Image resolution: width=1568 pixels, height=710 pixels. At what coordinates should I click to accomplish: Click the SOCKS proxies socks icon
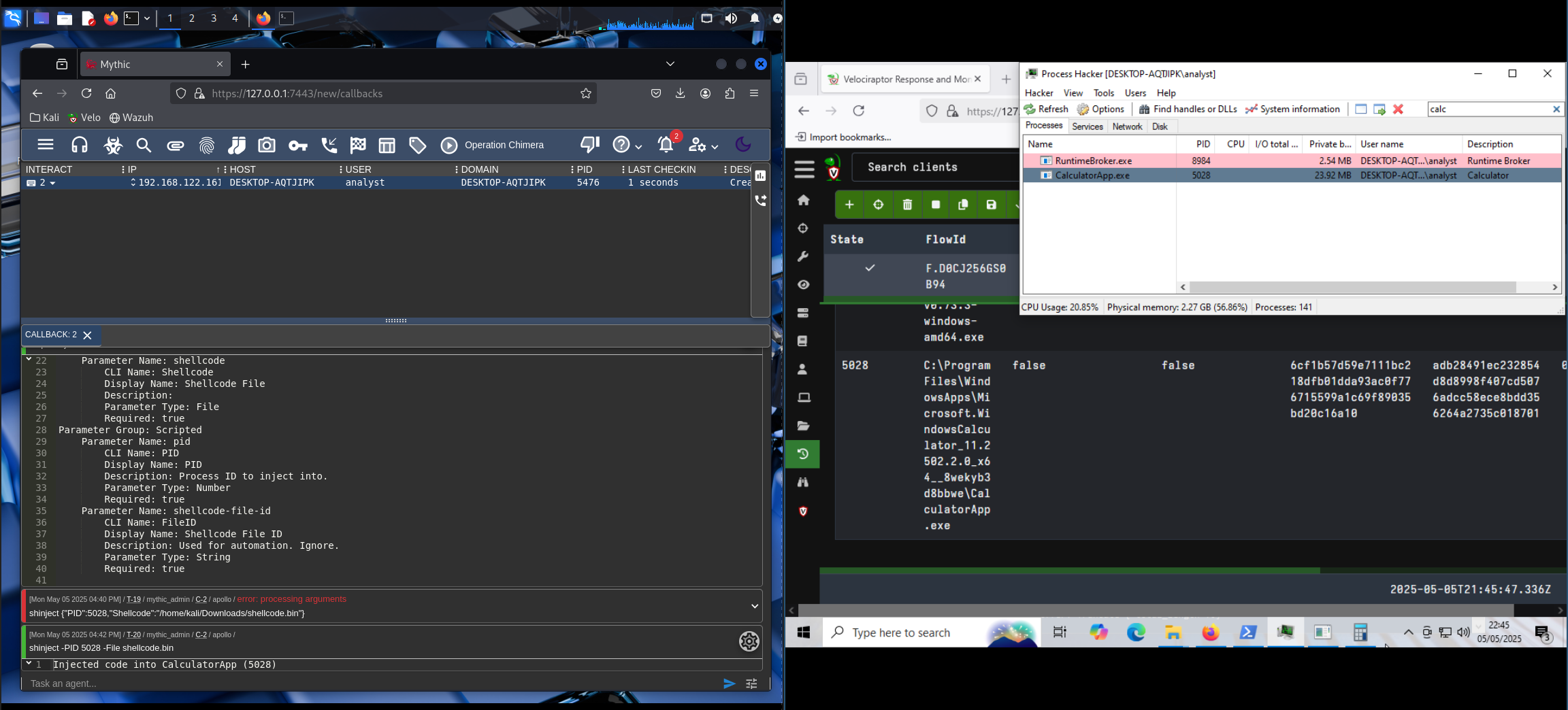pos(237,145)
